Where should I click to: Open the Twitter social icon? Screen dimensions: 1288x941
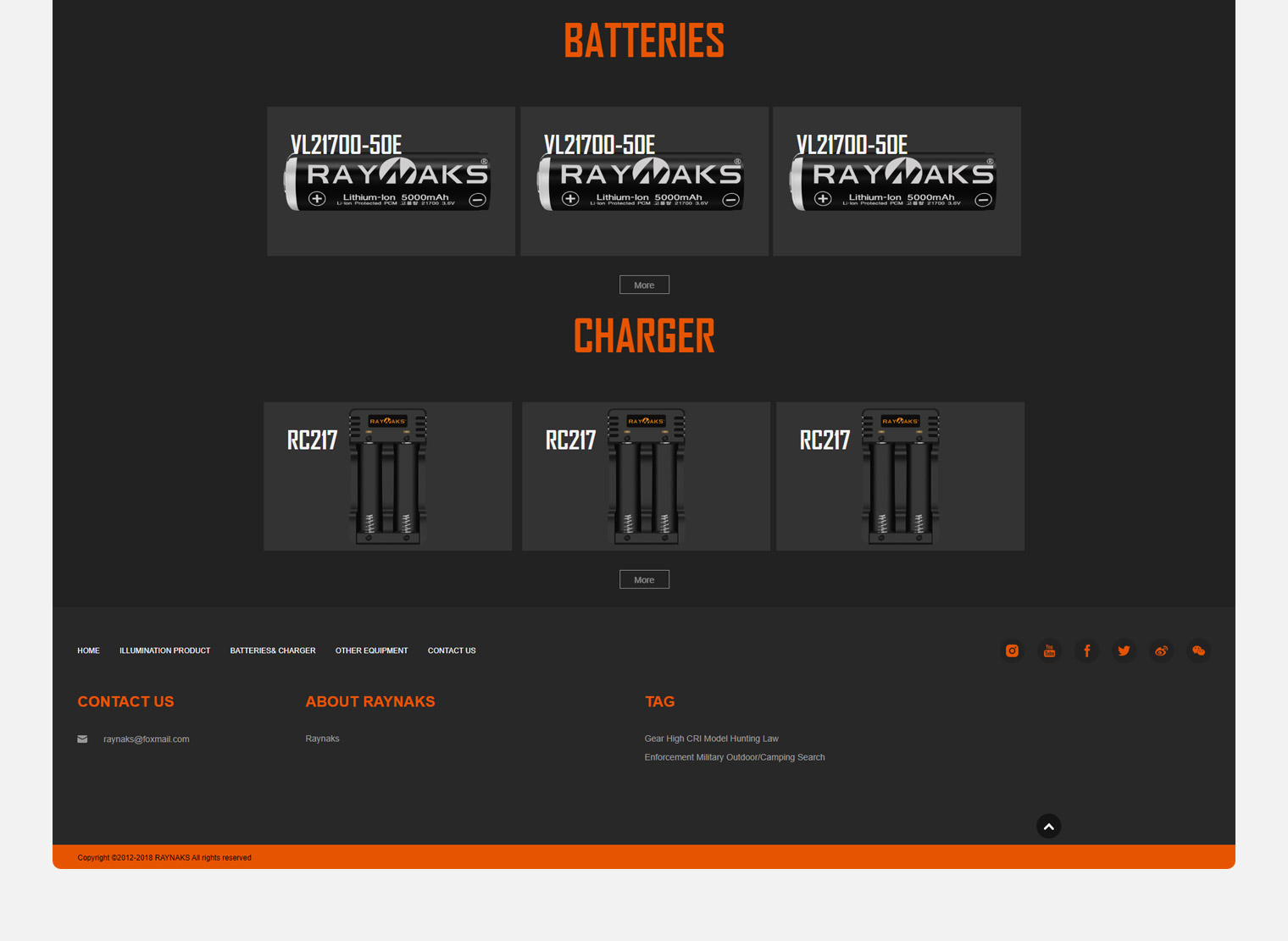[1124, 650]
